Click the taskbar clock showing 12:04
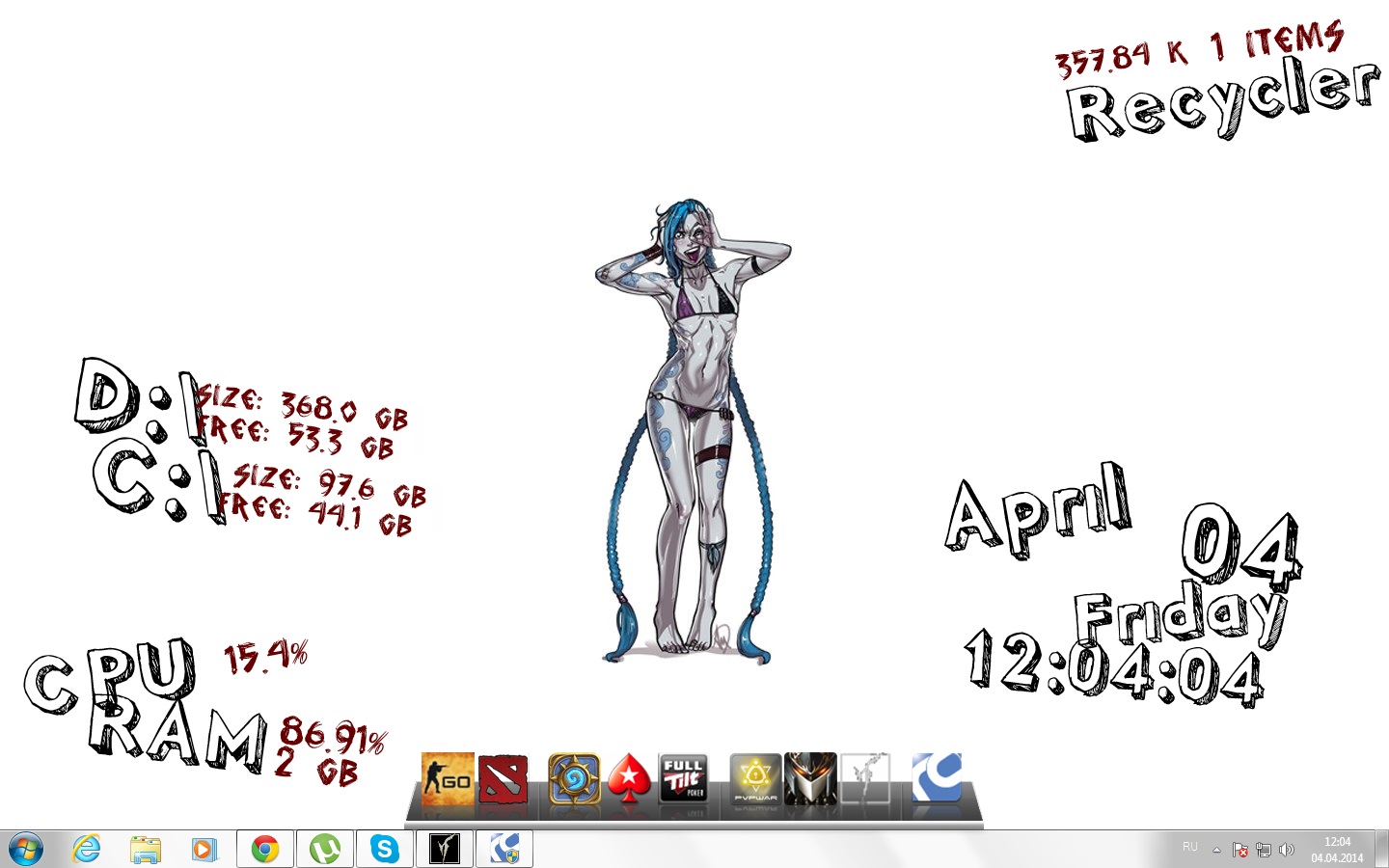 (x=1337, y=850)
